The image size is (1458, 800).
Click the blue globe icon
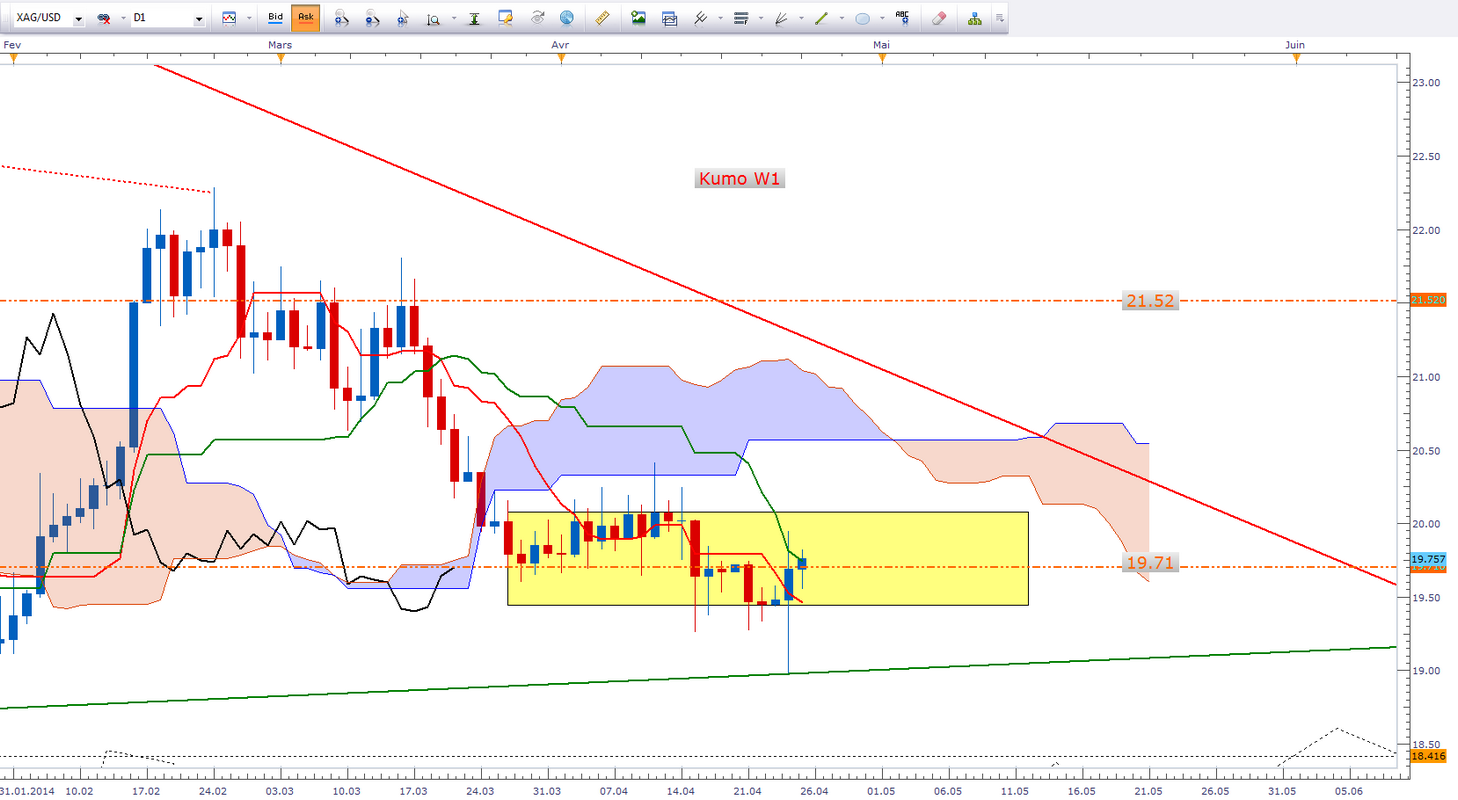click(567, 18)
